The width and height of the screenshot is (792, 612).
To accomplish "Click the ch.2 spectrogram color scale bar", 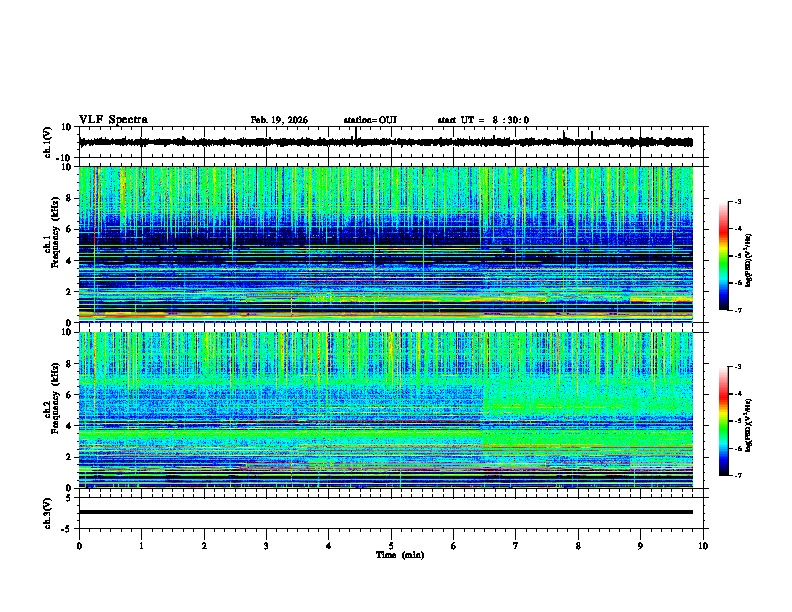I will click(724, 421).
